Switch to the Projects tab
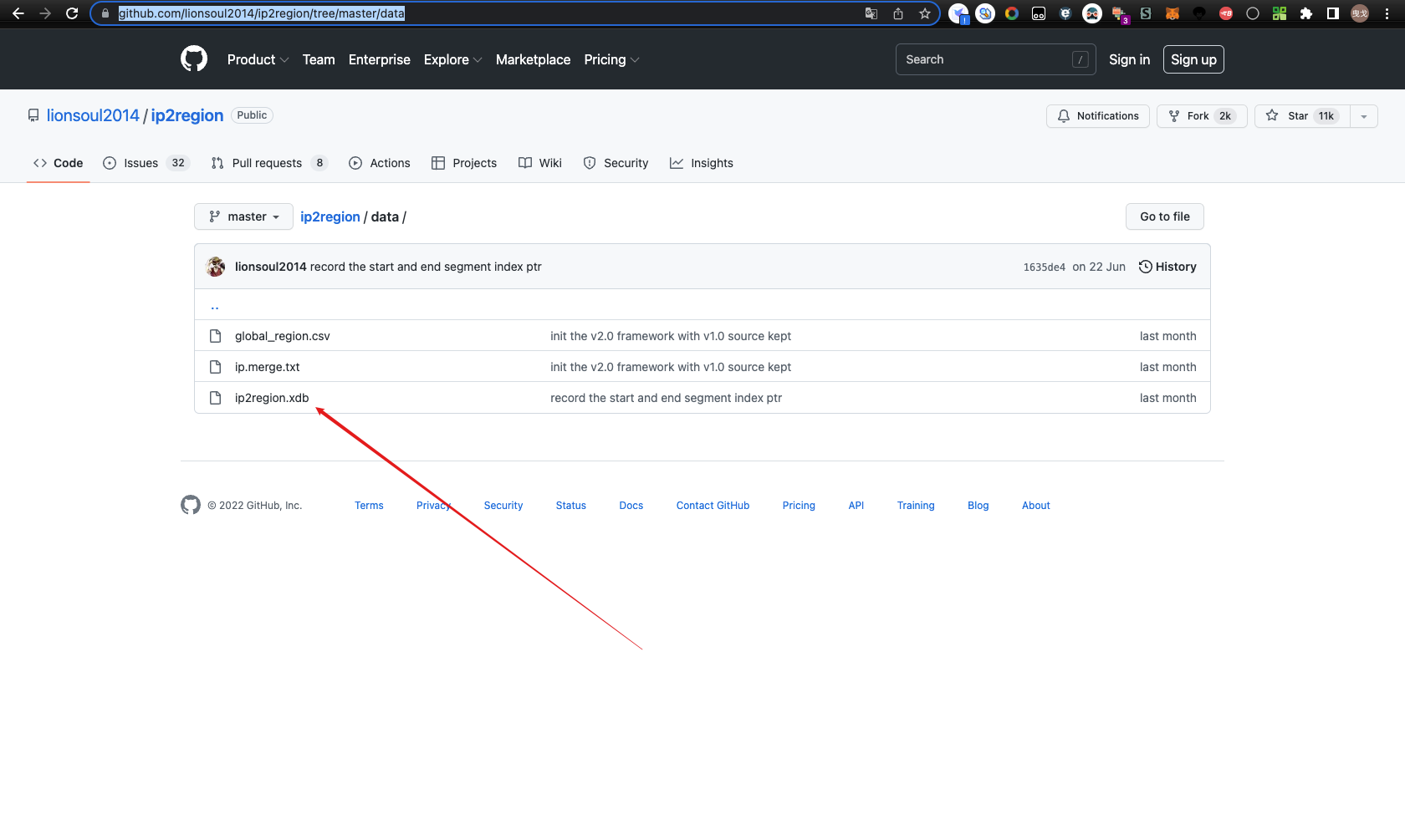The image size is (1405, 840). 464,163
